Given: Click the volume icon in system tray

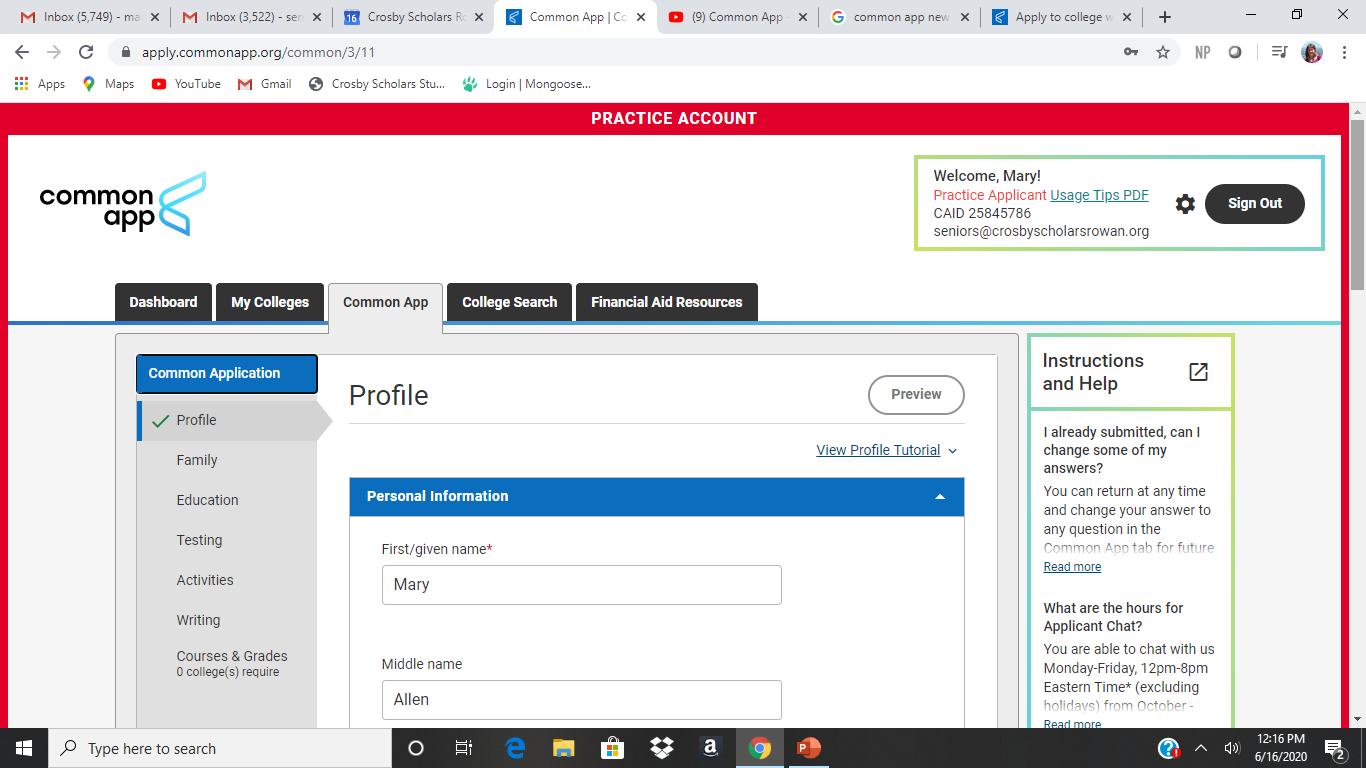Looking at the screenshot, I should pos(1232,748).
